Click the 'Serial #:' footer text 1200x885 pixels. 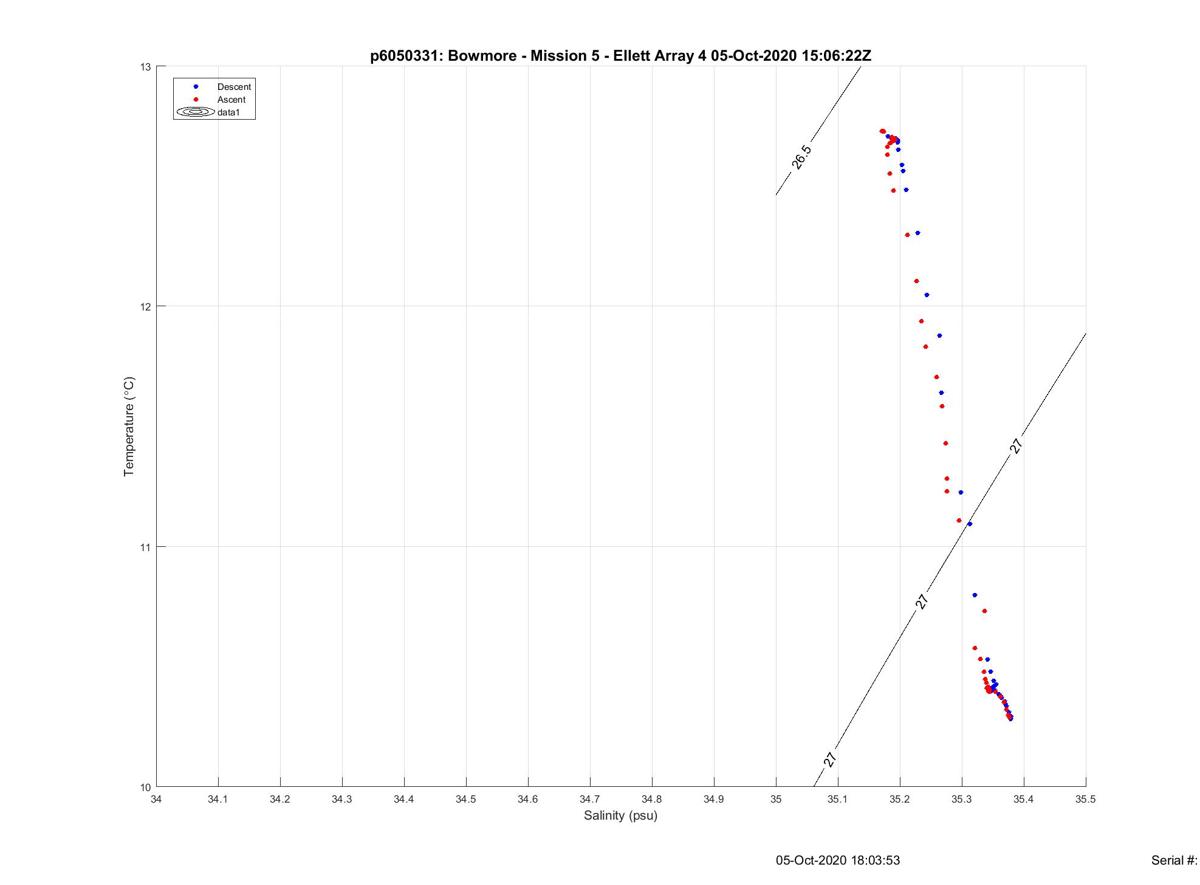1175,861
